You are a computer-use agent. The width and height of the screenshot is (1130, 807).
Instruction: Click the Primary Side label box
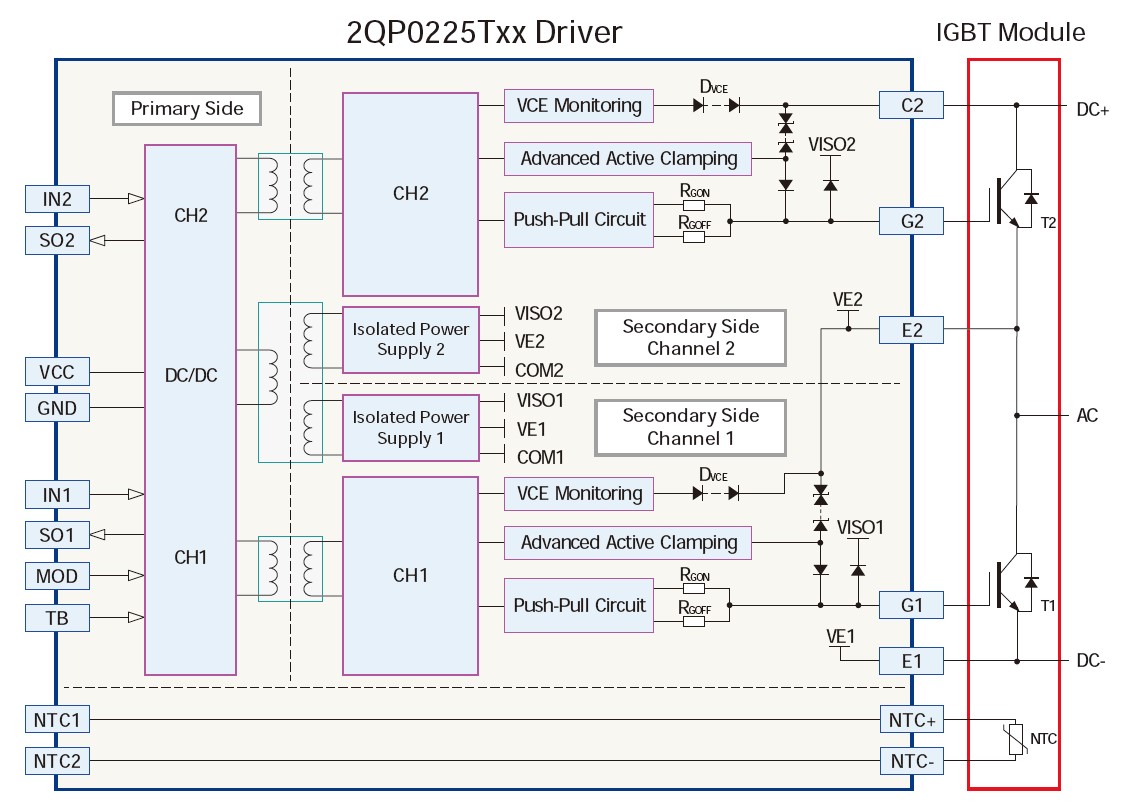coord(186,109)
